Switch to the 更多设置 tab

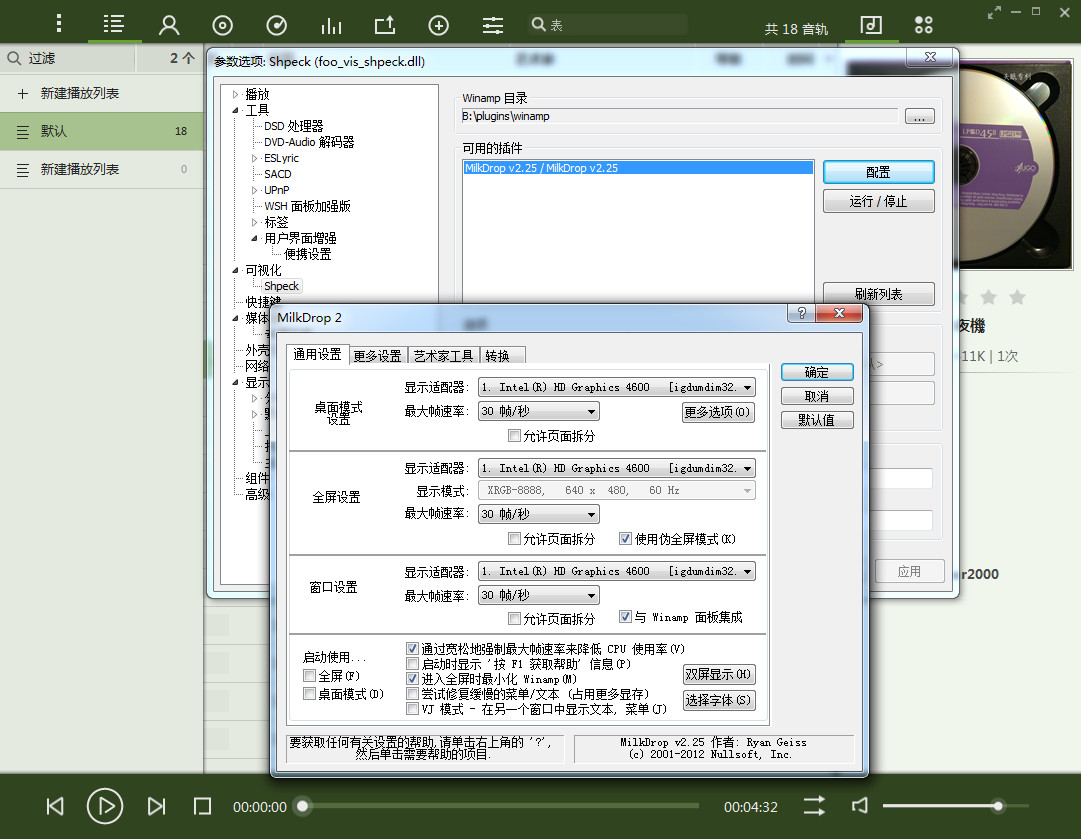(377, 356)
